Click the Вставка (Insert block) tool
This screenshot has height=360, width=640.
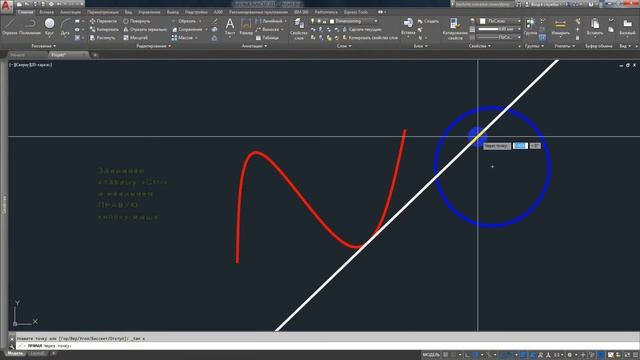(x=408, y=27)
